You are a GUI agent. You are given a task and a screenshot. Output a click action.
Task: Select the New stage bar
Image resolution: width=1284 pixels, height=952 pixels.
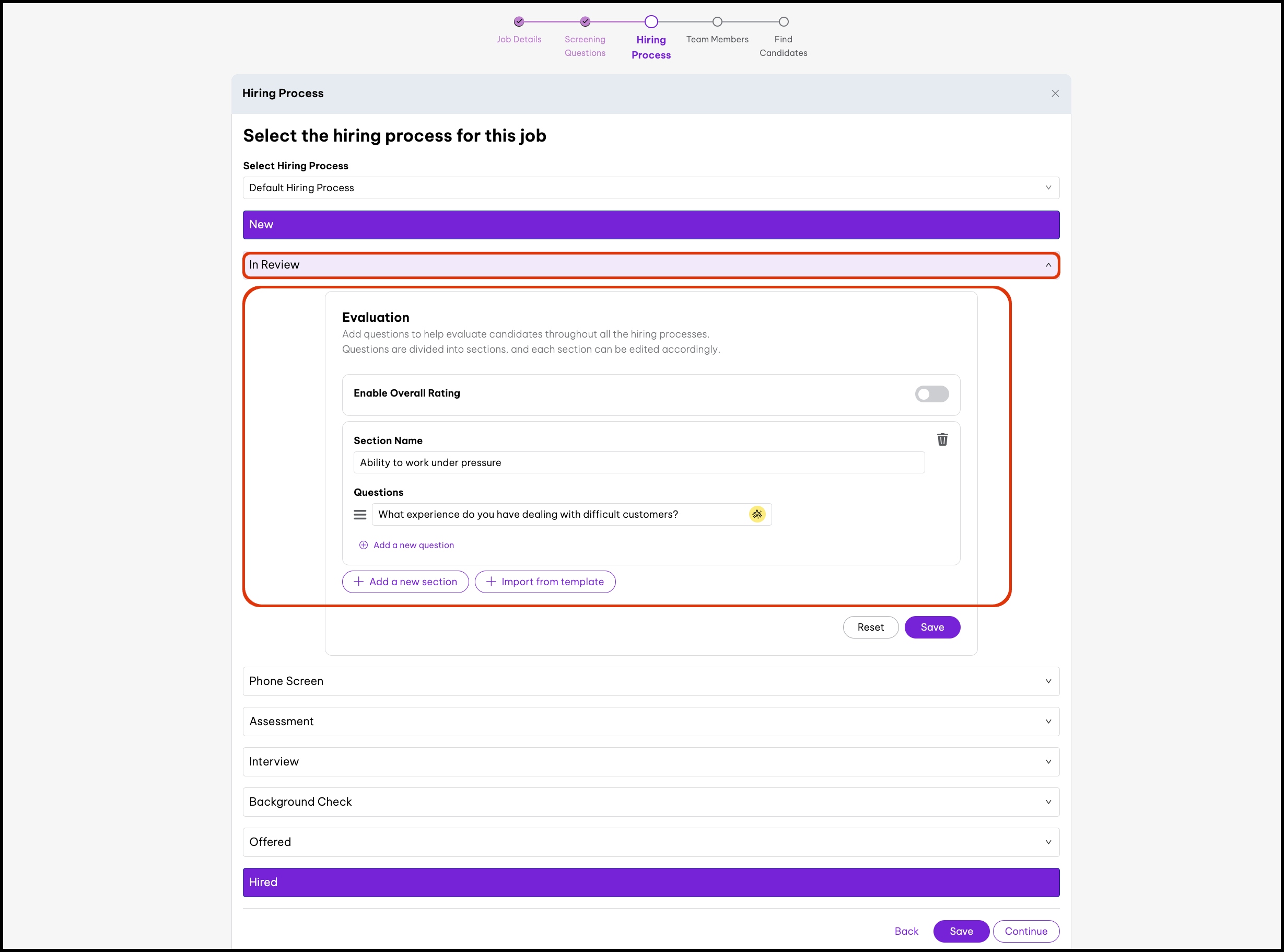[x=650, y=225]
